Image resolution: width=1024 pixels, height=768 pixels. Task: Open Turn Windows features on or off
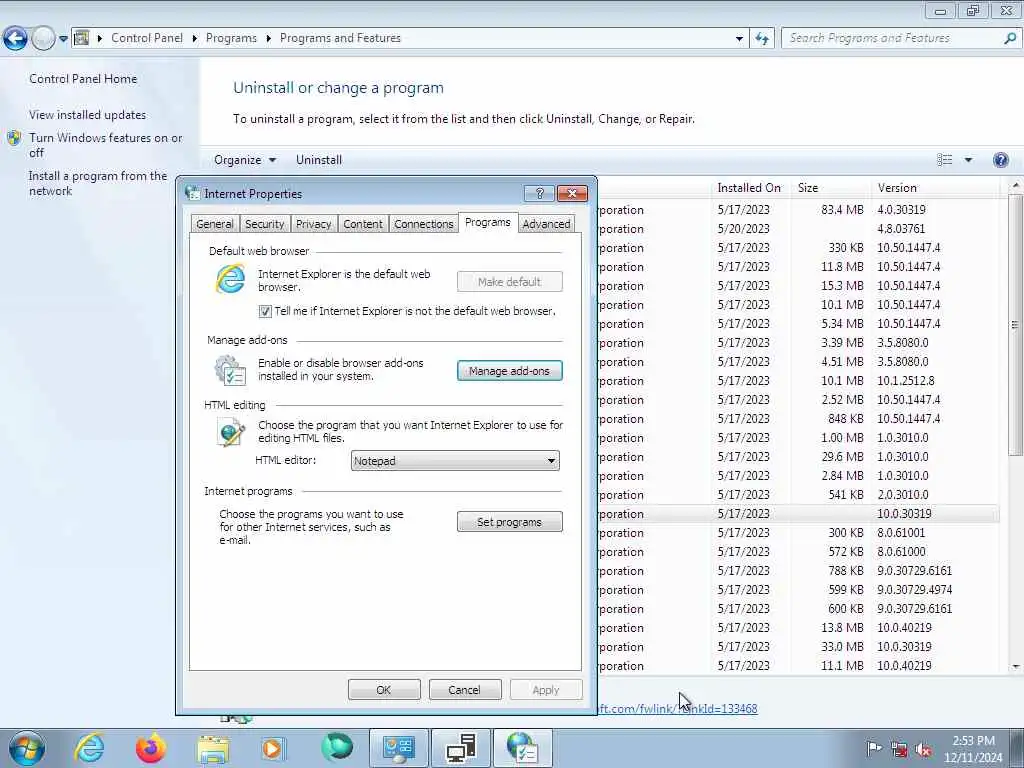[x=106, y=145]
